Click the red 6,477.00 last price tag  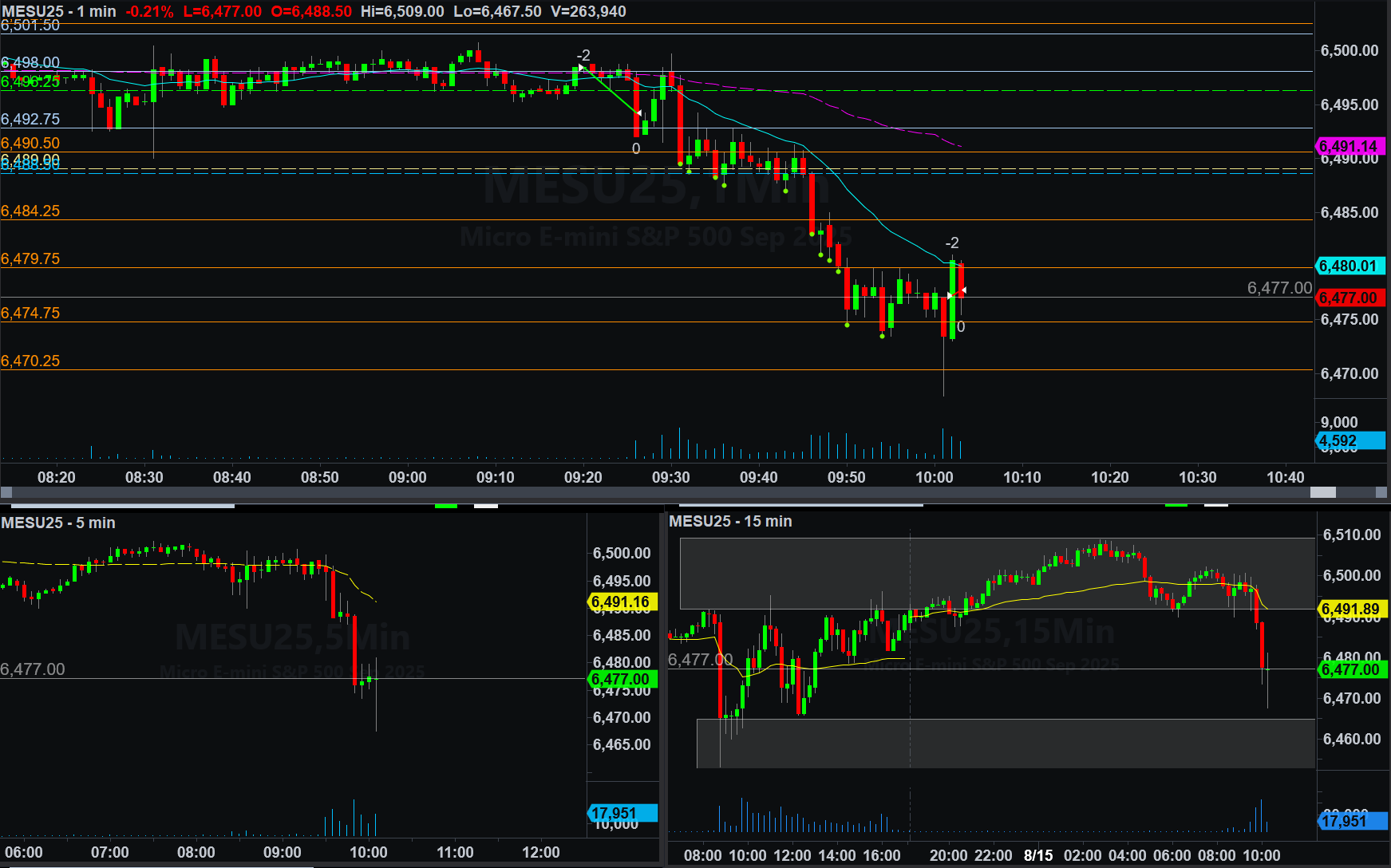pyautogui.click(x=1349, y=298)
